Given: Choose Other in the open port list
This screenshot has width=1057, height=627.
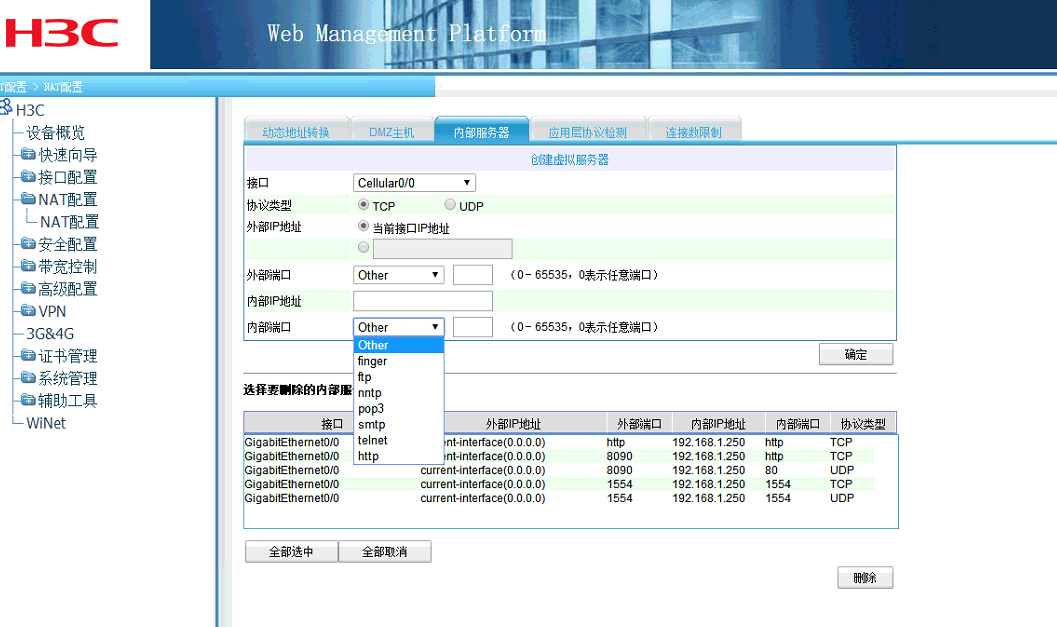Looking at the screenshot, I should tap(398, 345).
